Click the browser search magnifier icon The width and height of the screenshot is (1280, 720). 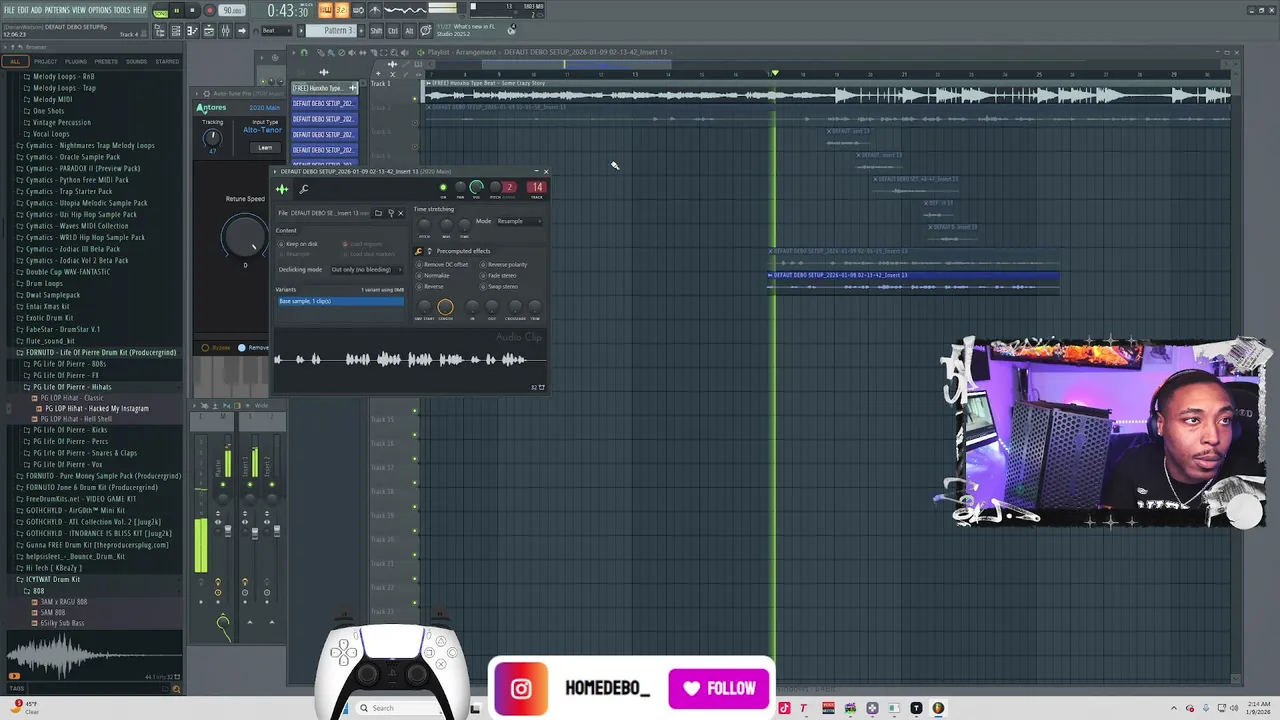pyautogui.click(x=176, y=689)
